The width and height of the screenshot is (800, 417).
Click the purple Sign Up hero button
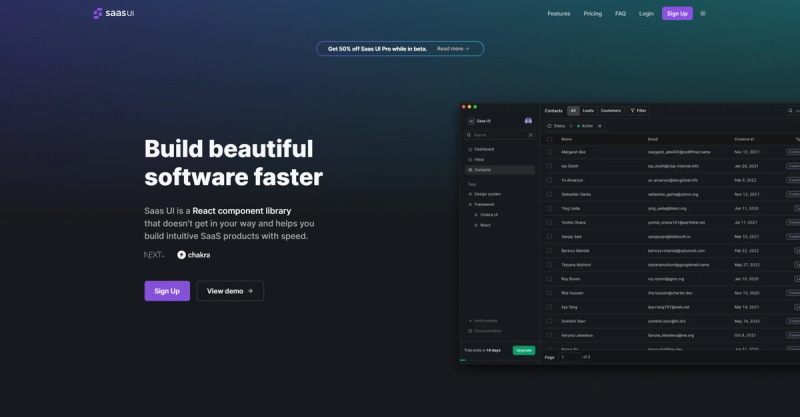point(167,291)
